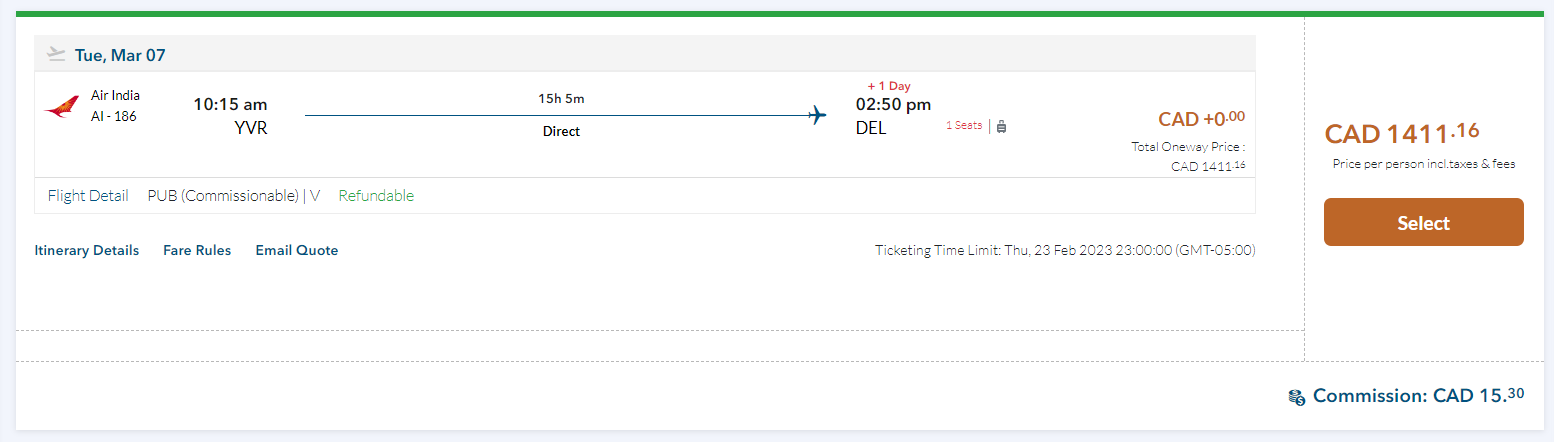The width and height of the screenshot is (1554, 442).
Task: Click the departure plane icon beside Tue, Mar 07
Action: pyautogui.click(x=56, y=54)
